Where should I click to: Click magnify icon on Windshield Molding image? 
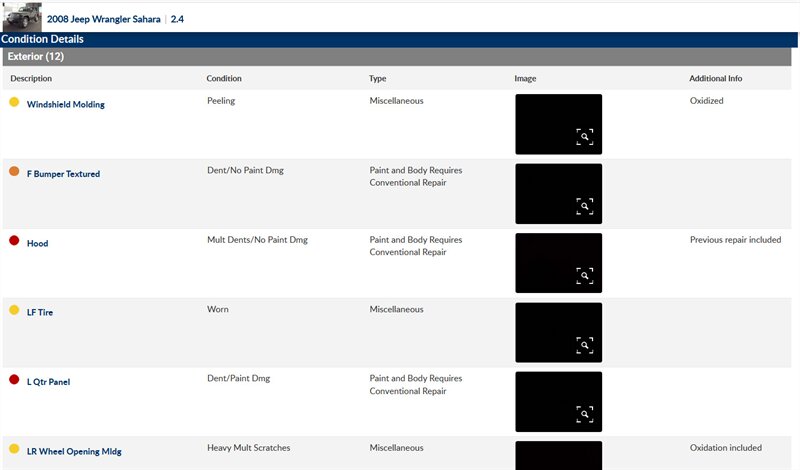pos(585,137)
